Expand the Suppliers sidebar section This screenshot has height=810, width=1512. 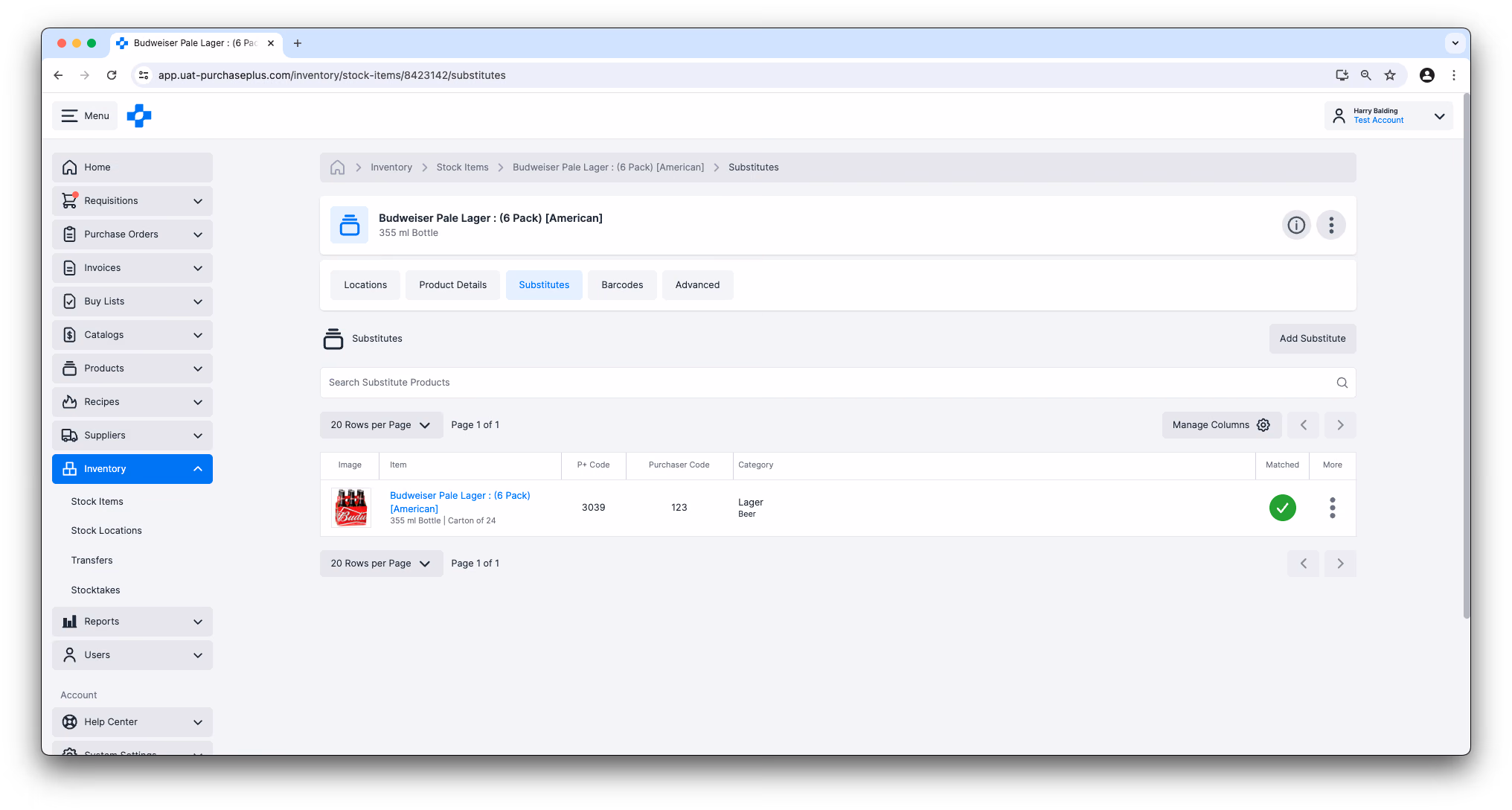coord(132,436)
